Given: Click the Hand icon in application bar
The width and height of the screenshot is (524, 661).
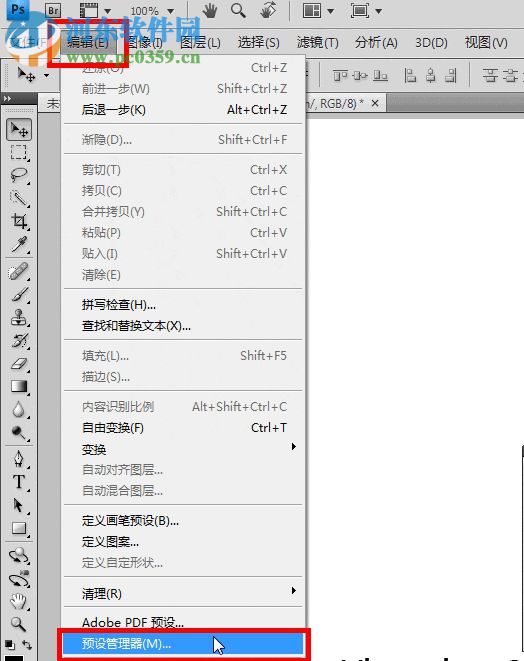Looking at the screenshot, I should tap(210, 10).
